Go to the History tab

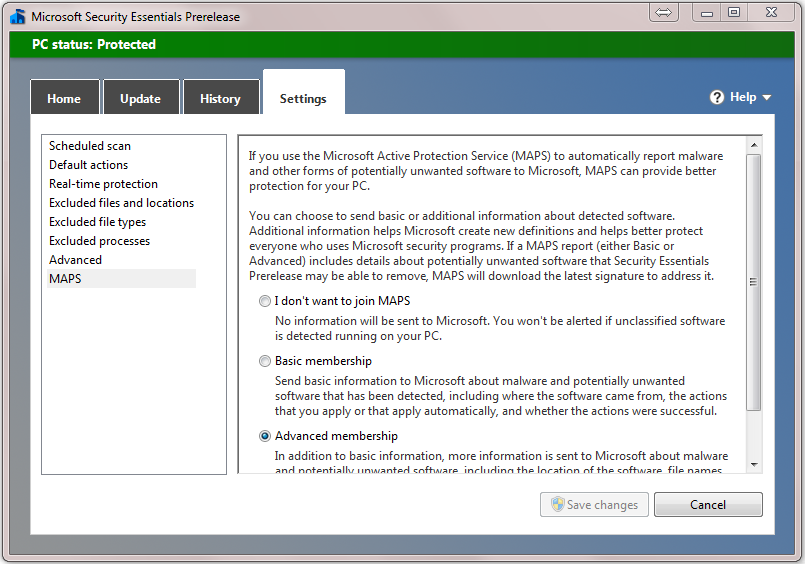point(221,97)
